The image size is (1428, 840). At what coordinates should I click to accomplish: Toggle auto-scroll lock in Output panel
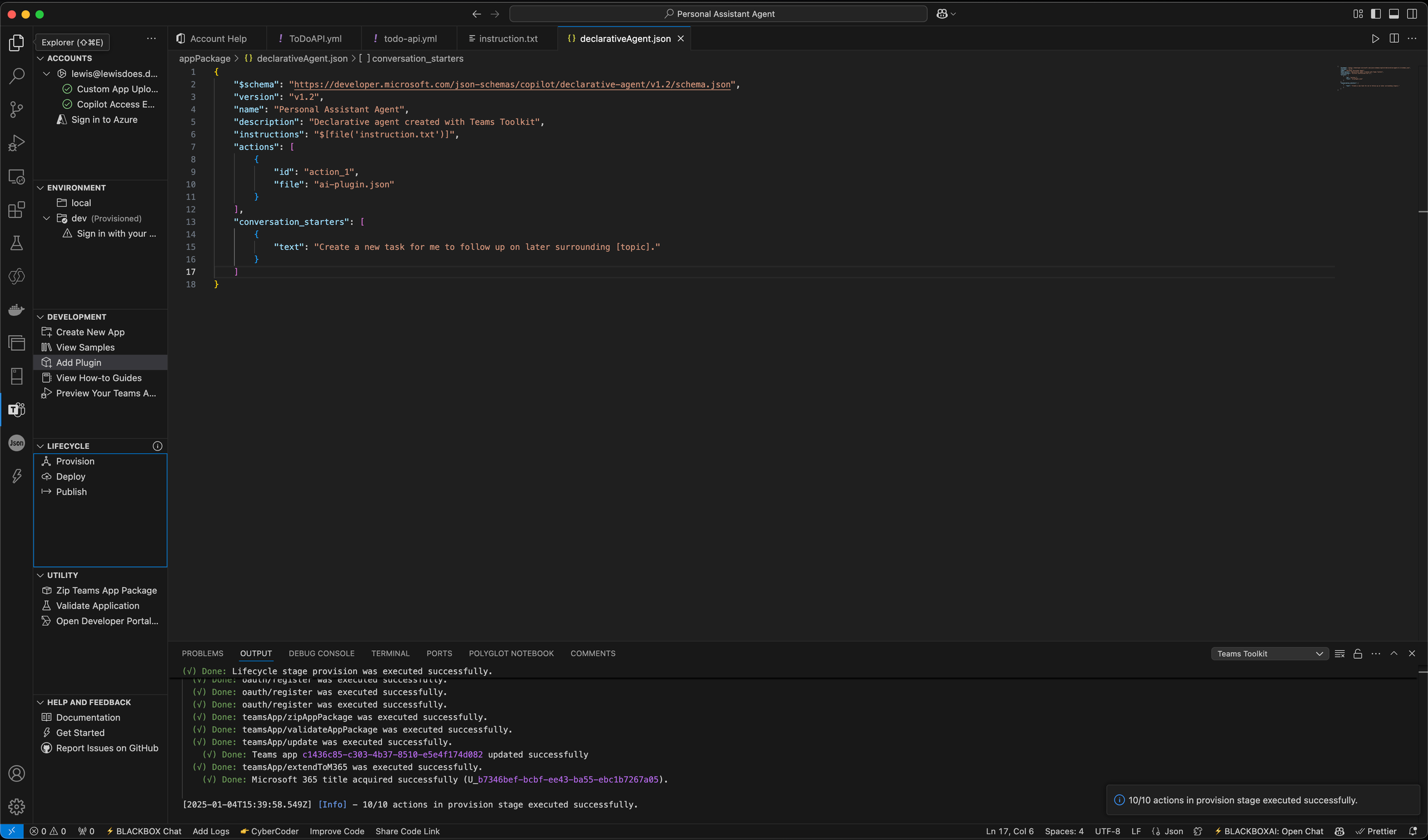1358,653
